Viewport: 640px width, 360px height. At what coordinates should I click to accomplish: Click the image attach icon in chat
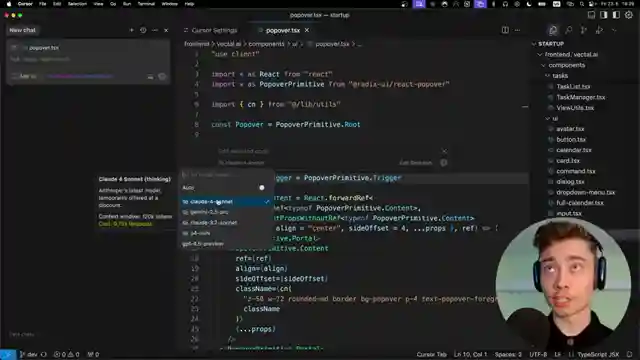pos(150,77)
